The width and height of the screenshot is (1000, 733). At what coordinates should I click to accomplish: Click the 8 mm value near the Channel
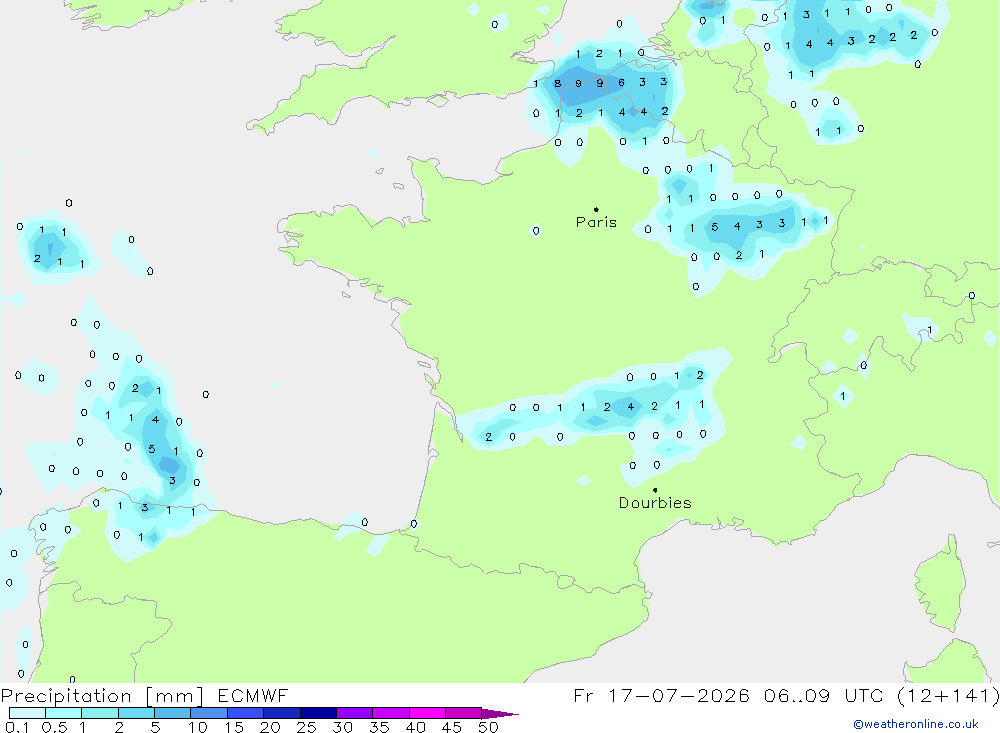557,83
